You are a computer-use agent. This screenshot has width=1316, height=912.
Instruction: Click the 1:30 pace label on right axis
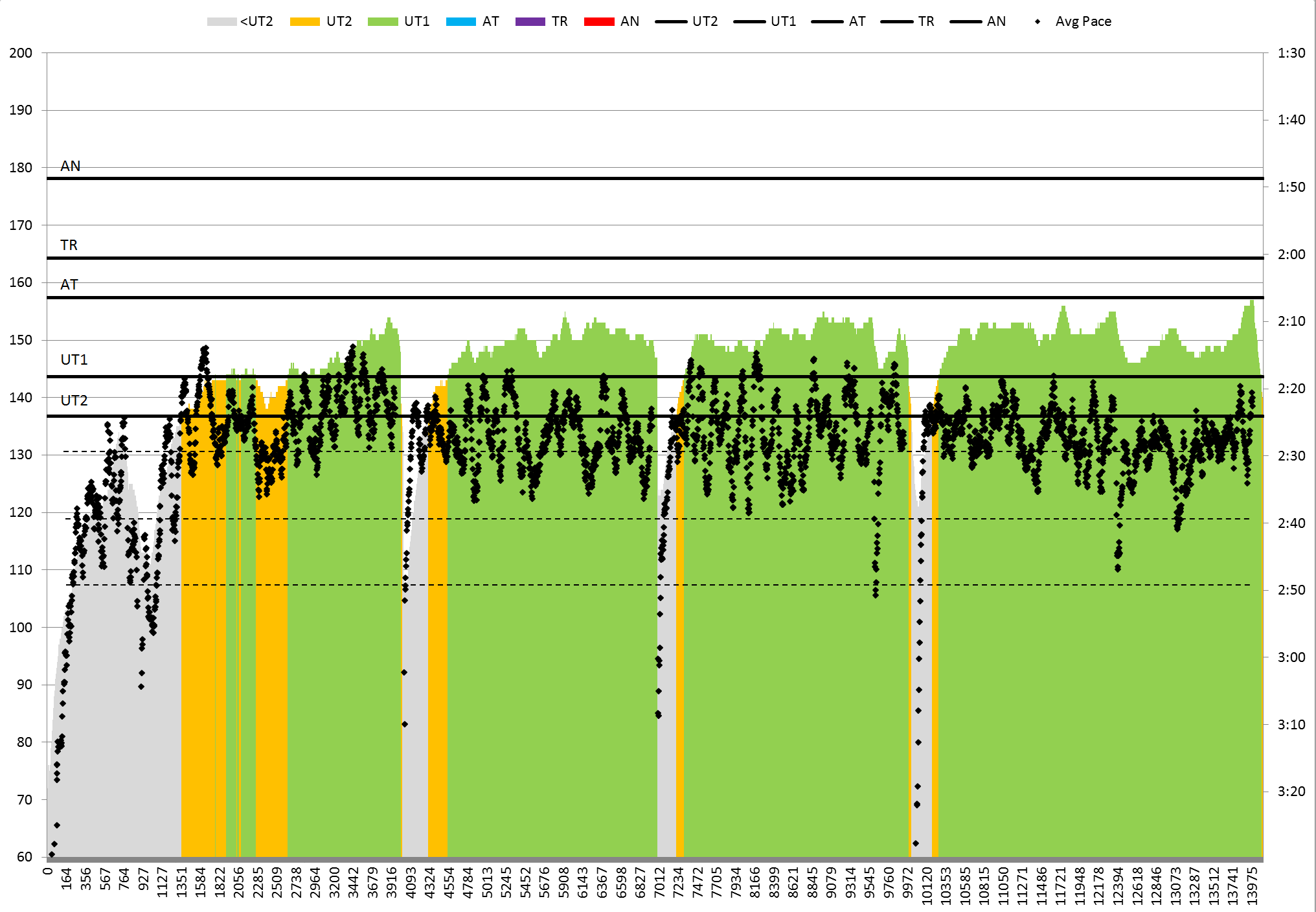point(1291,53)
